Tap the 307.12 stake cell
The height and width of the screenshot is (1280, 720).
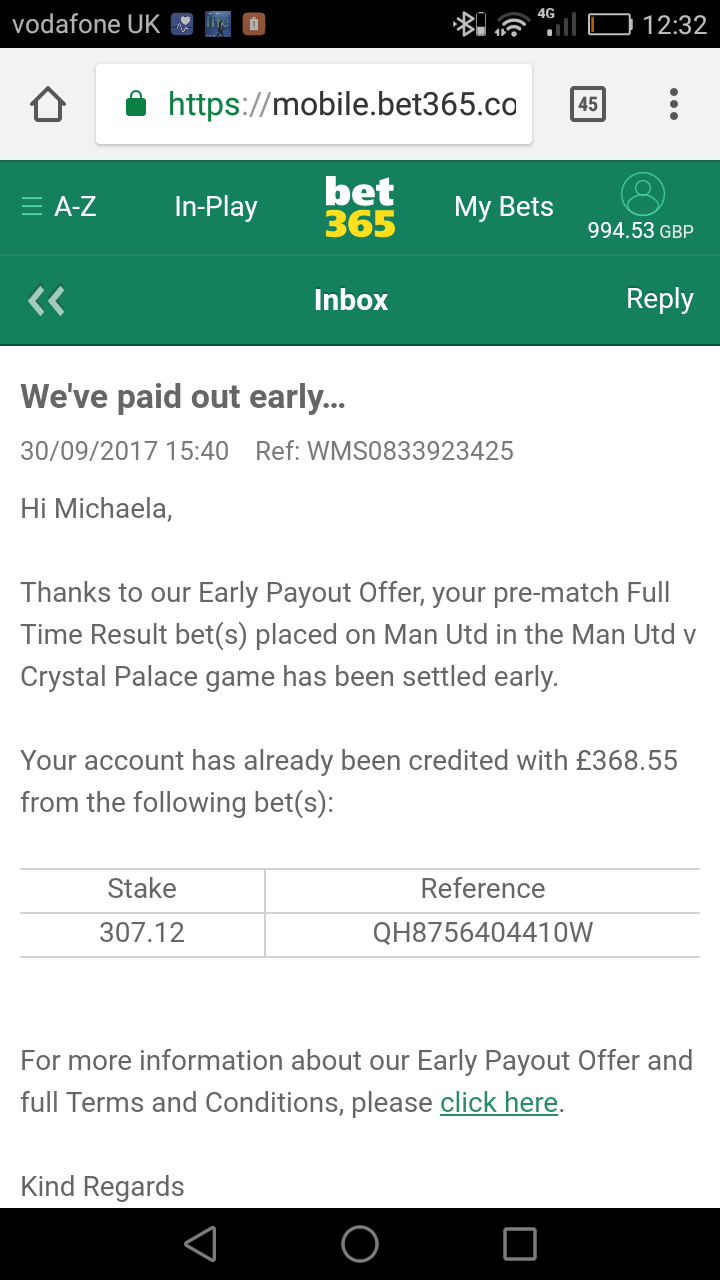(x=142, y=933)
